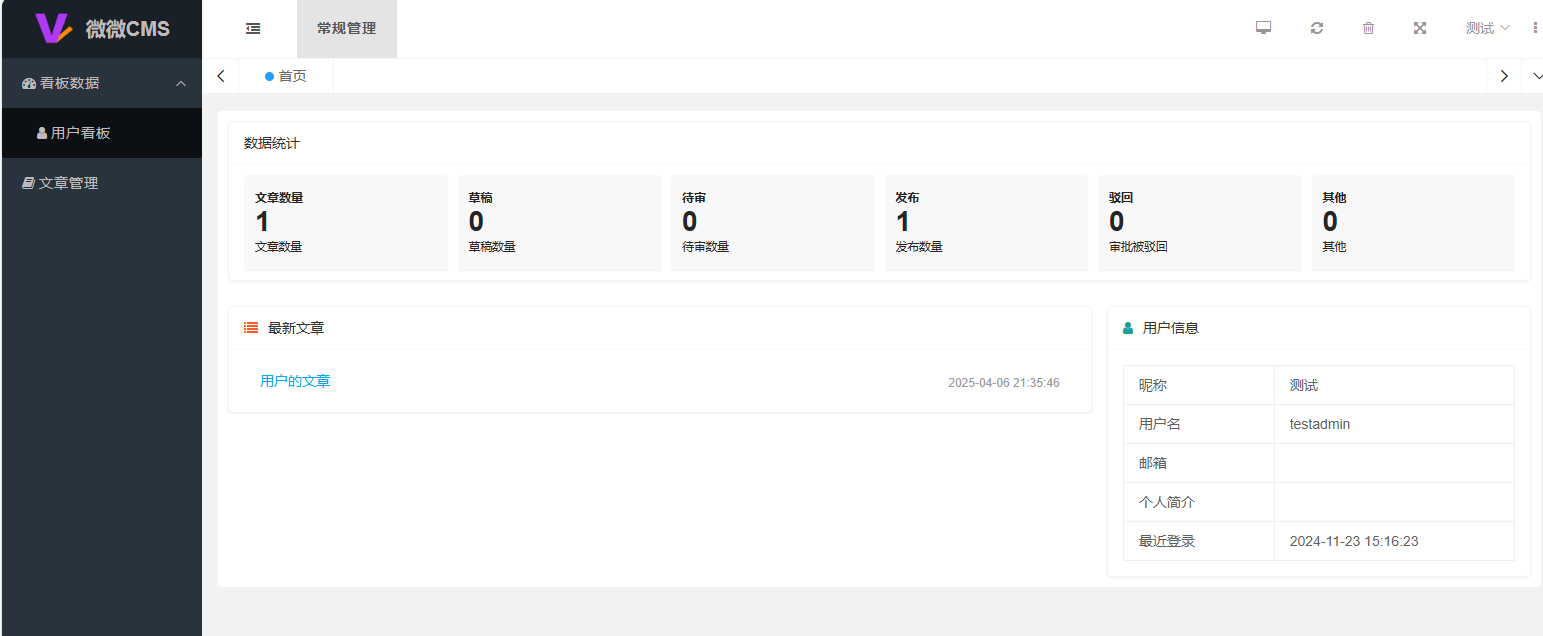Viewport: 1543px width, 636px height.
Task: Open the three-dot more options icon
Action: (x=1535, y=28)
